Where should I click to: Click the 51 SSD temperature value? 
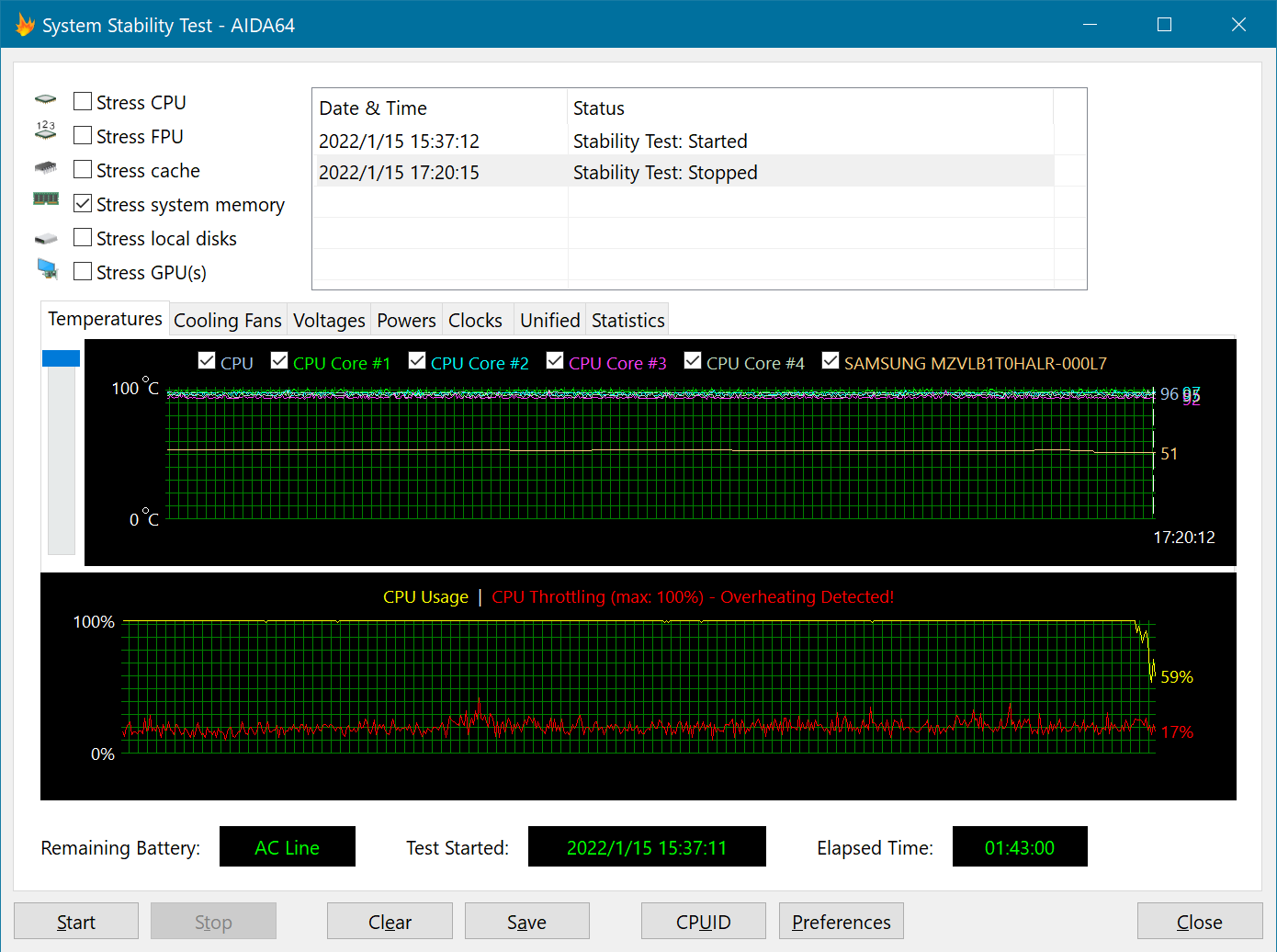point(1169,453)
